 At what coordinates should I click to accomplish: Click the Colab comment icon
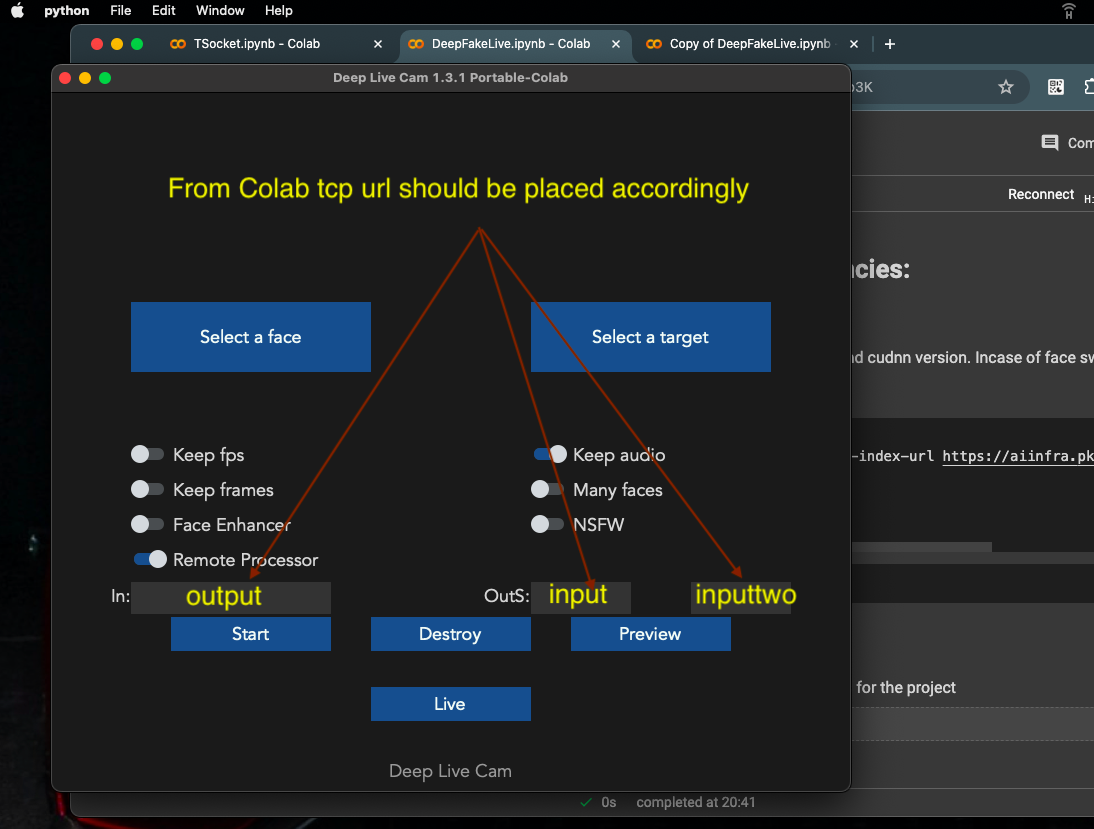(x=1050, y=143)
